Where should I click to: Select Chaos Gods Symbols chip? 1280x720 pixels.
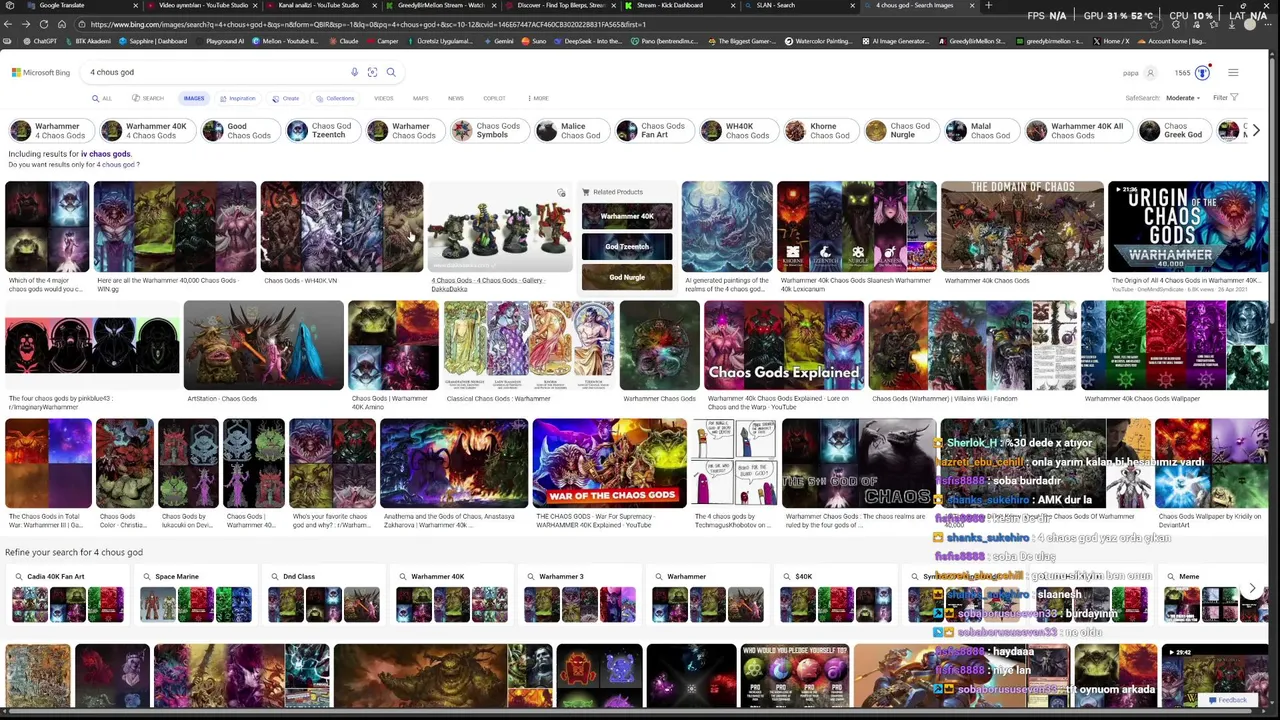coord(487,131)
